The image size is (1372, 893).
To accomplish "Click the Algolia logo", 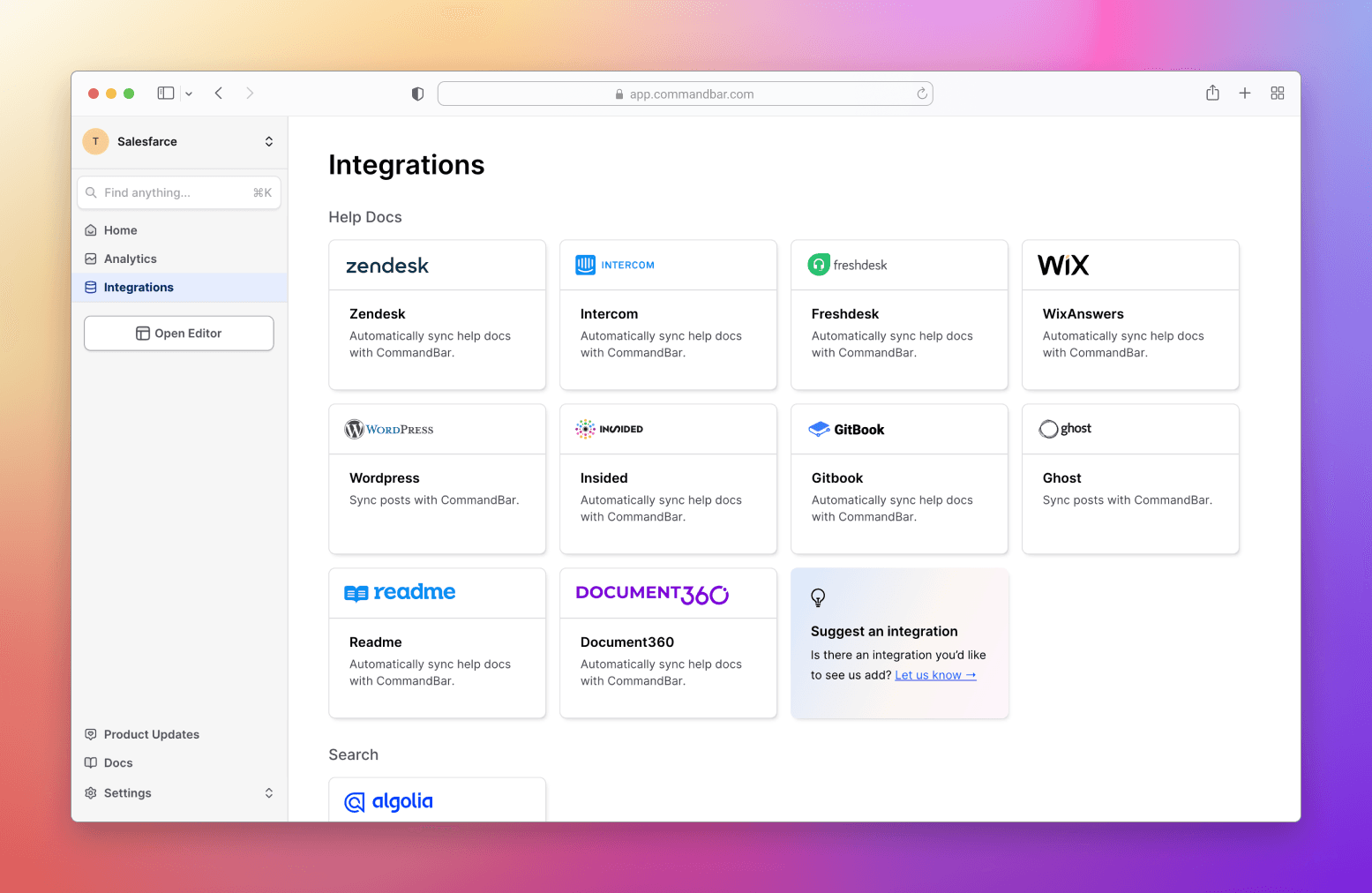I will point(388,801).
